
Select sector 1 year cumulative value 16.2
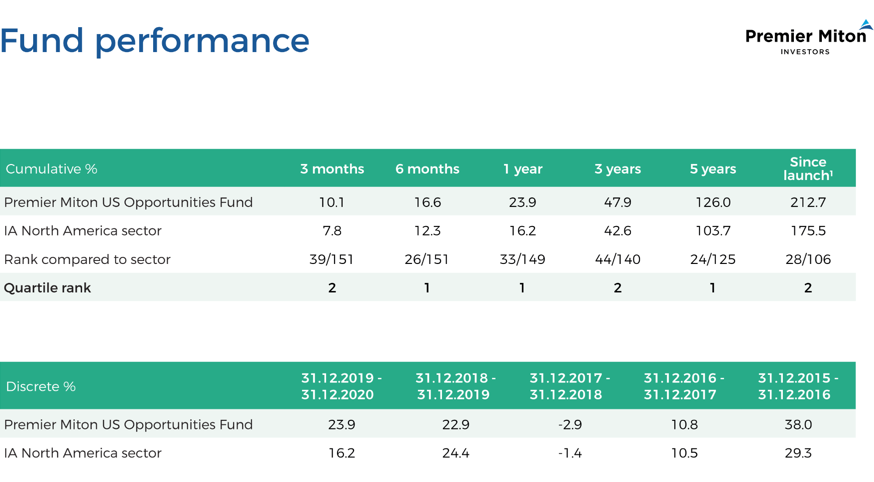522,231
